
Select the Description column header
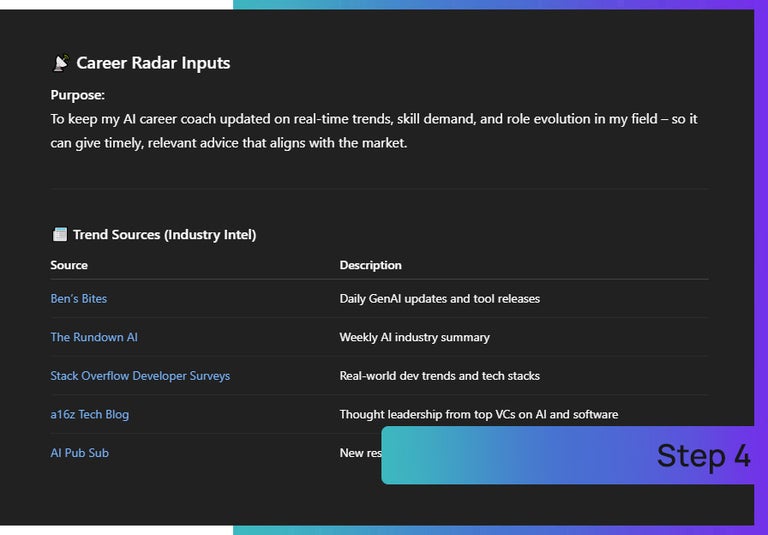point(370,265)
